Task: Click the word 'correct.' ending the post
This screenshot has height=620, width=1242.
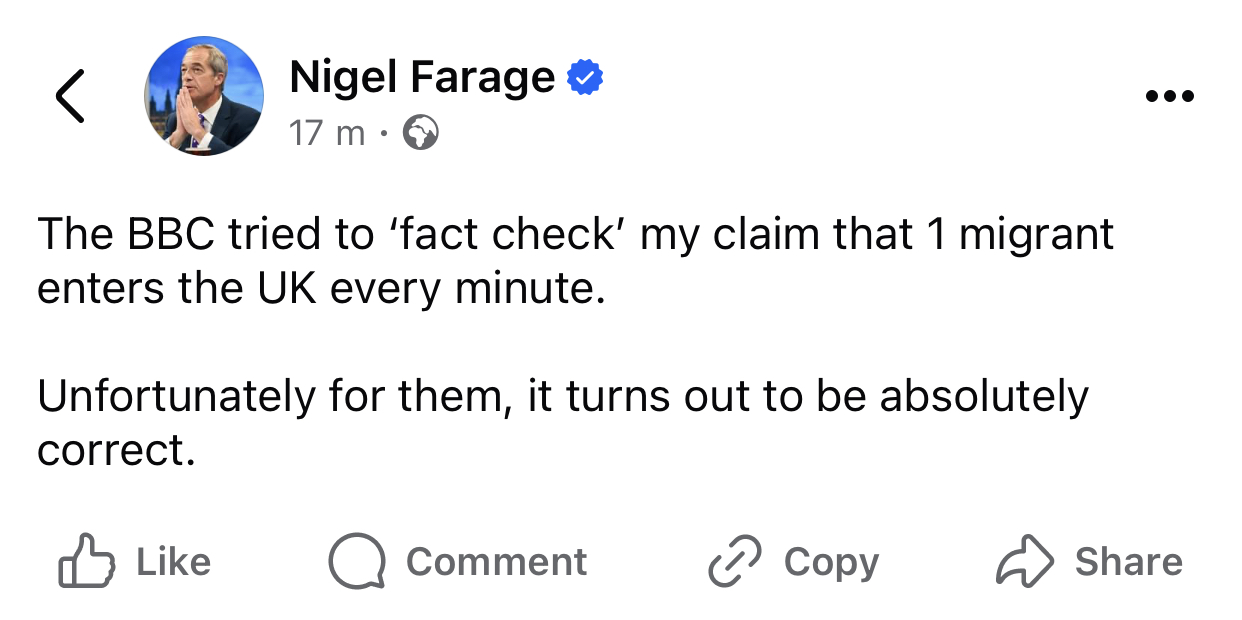Action: (x=115, y=450)
